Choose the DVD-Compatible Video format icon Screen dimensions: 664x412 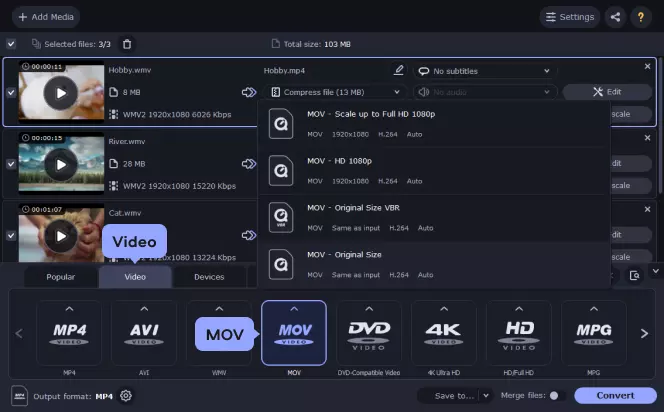pyautogui.click(x=369, y=333)
